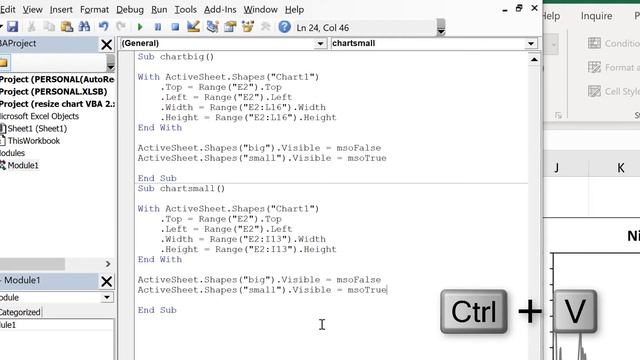Switch to the Categorized properties tab
The height and width of the screenshot is (360, 640).
20,312
